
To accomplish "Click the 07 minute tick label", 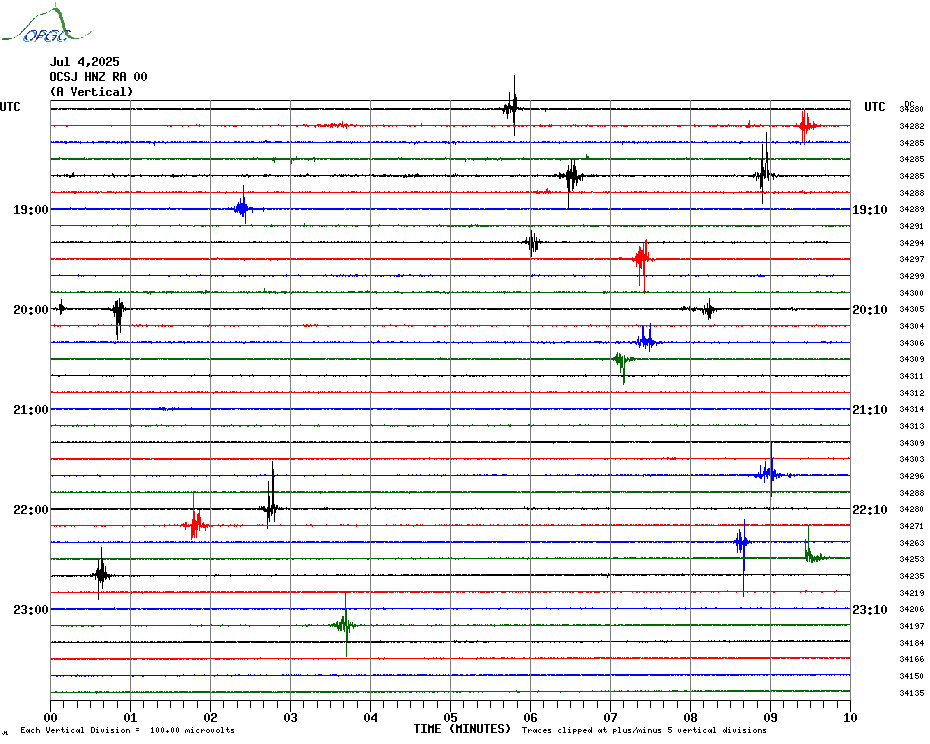I will (x=611, y=717).
